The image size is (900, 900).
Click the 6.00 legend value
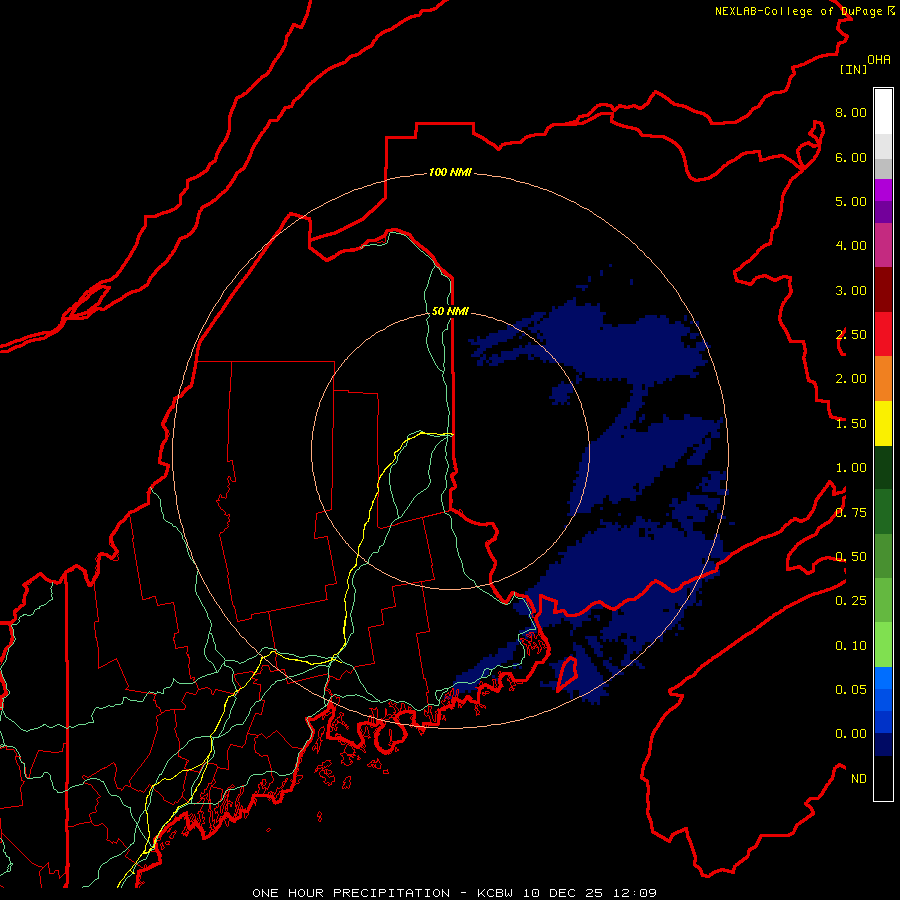coord(851,157)
